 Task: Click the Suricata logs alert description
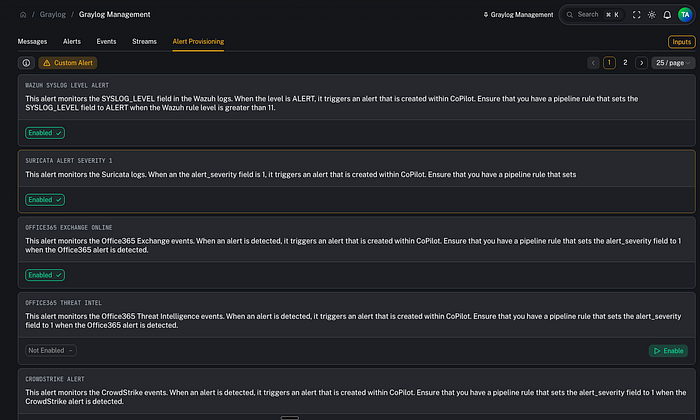coord(300,175)
